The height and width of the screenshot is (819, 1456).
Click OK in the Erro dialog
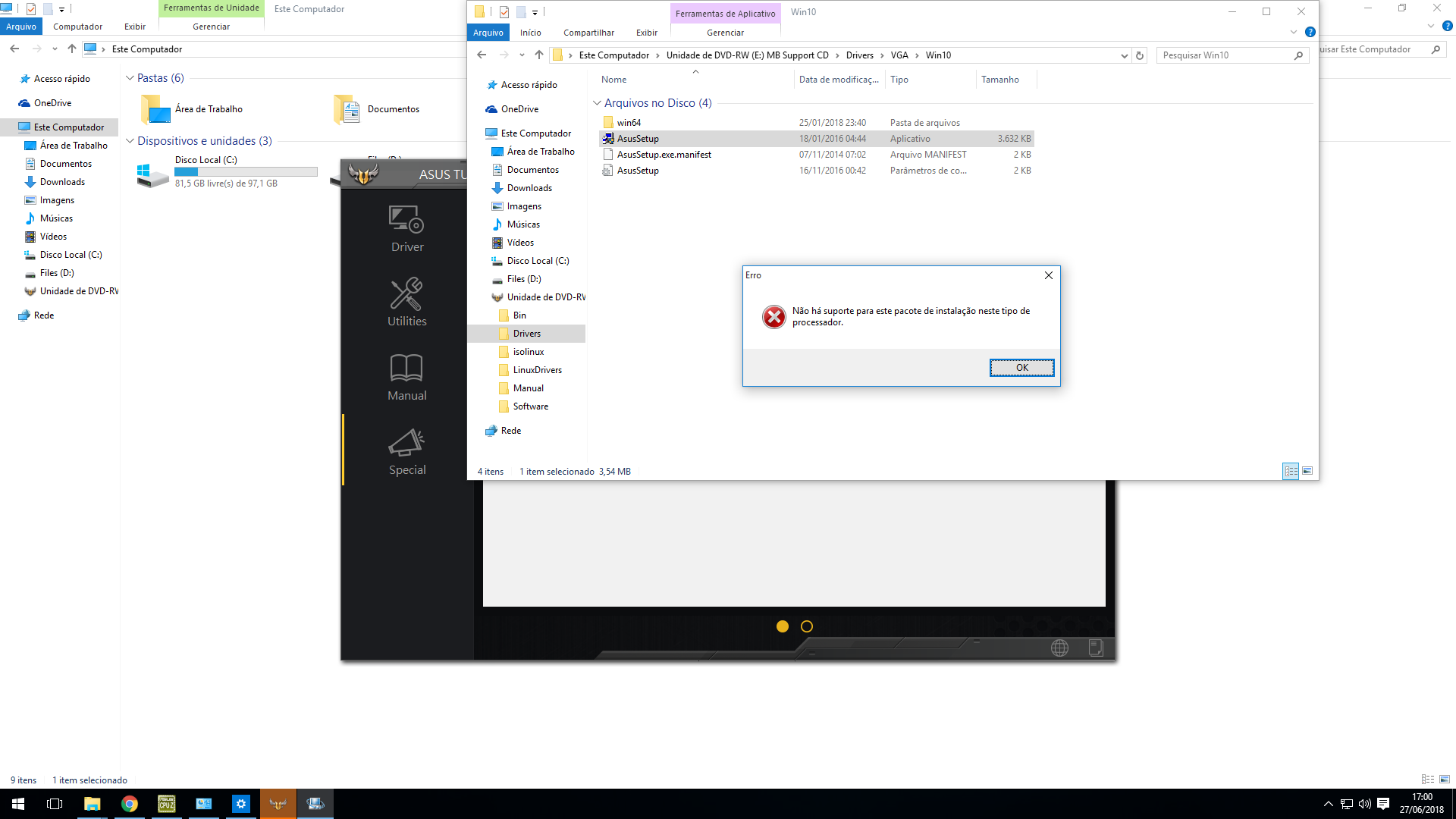pos(1021,368)
